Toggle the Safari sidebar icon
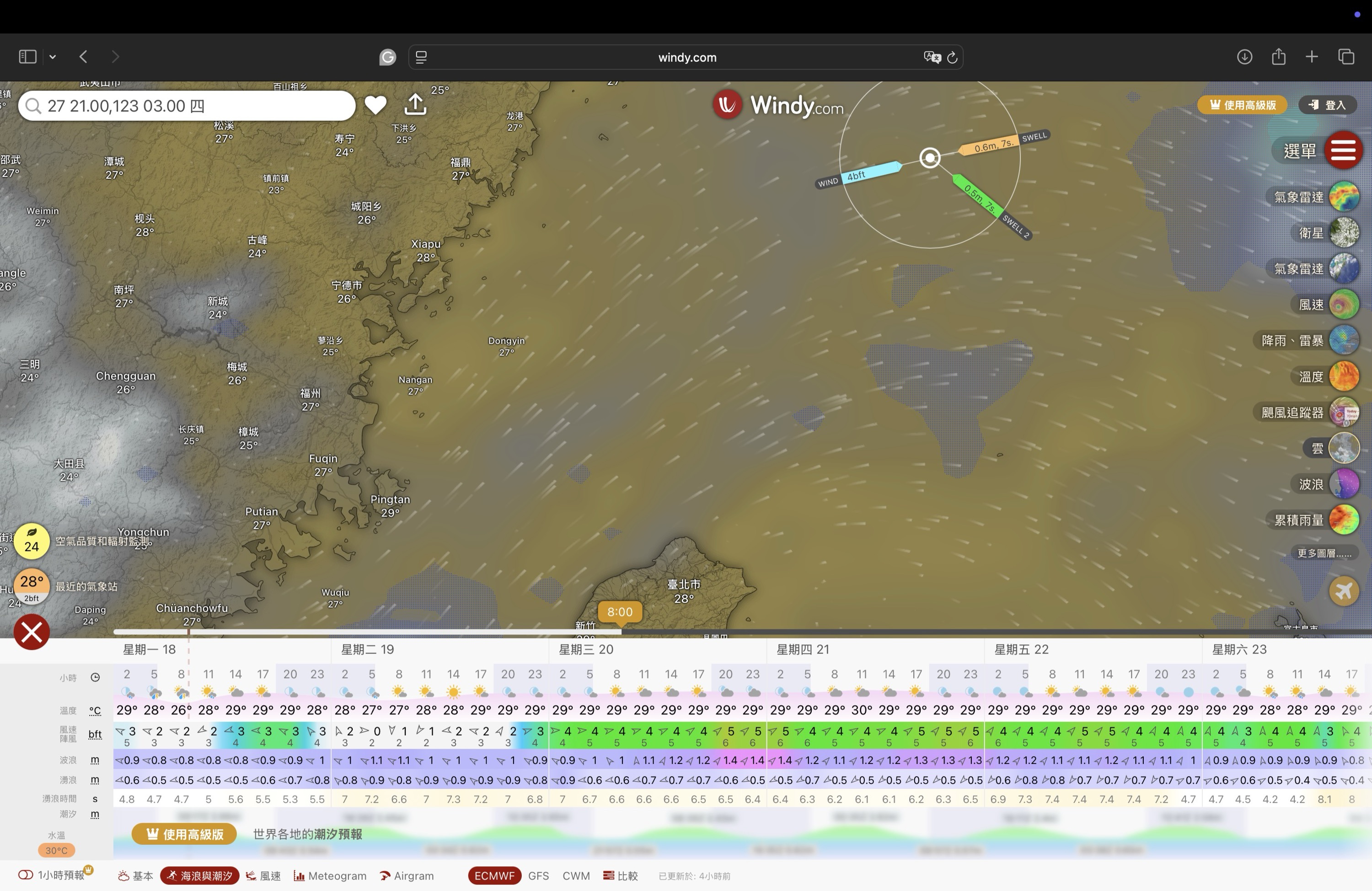Viewport: 1372px width, 891px height. coord(27,57)
